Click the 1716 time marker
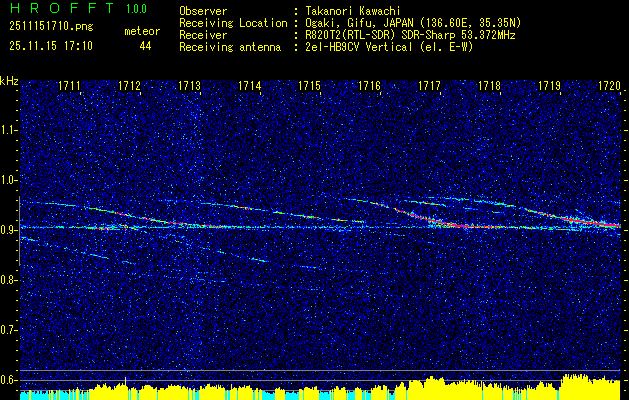629x400 pixels. point(369,86)
